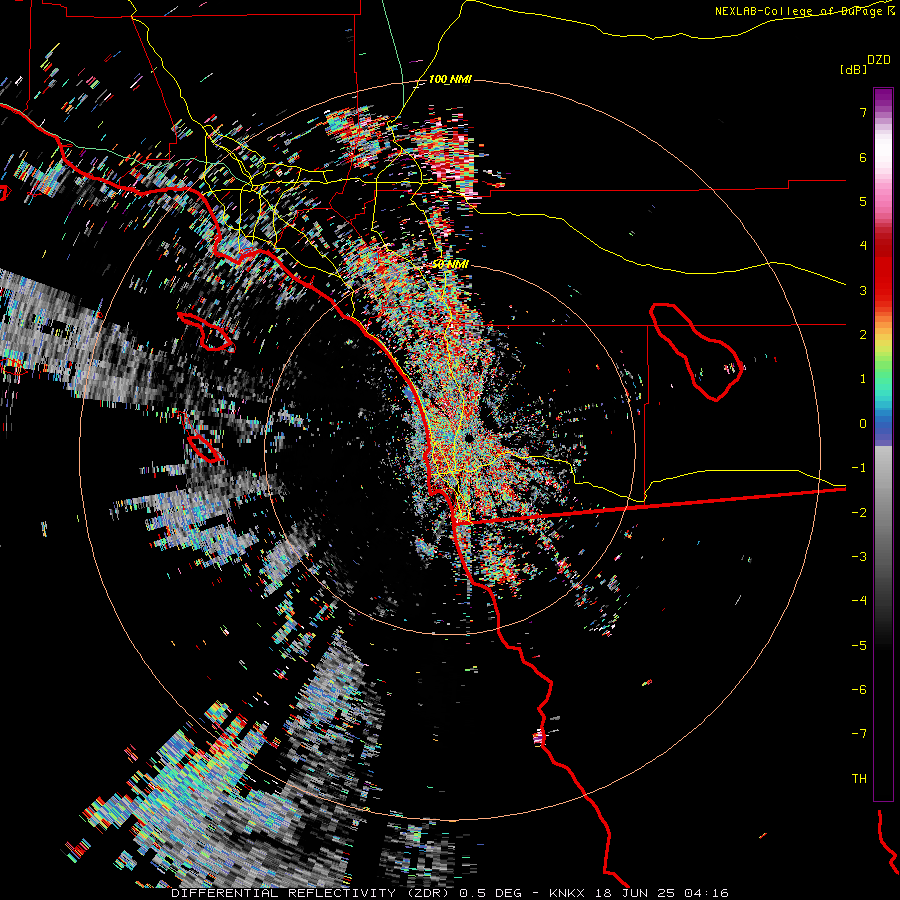Click the DZD product label
Viewport: 900px width, 900px height.
coord(879,60)
